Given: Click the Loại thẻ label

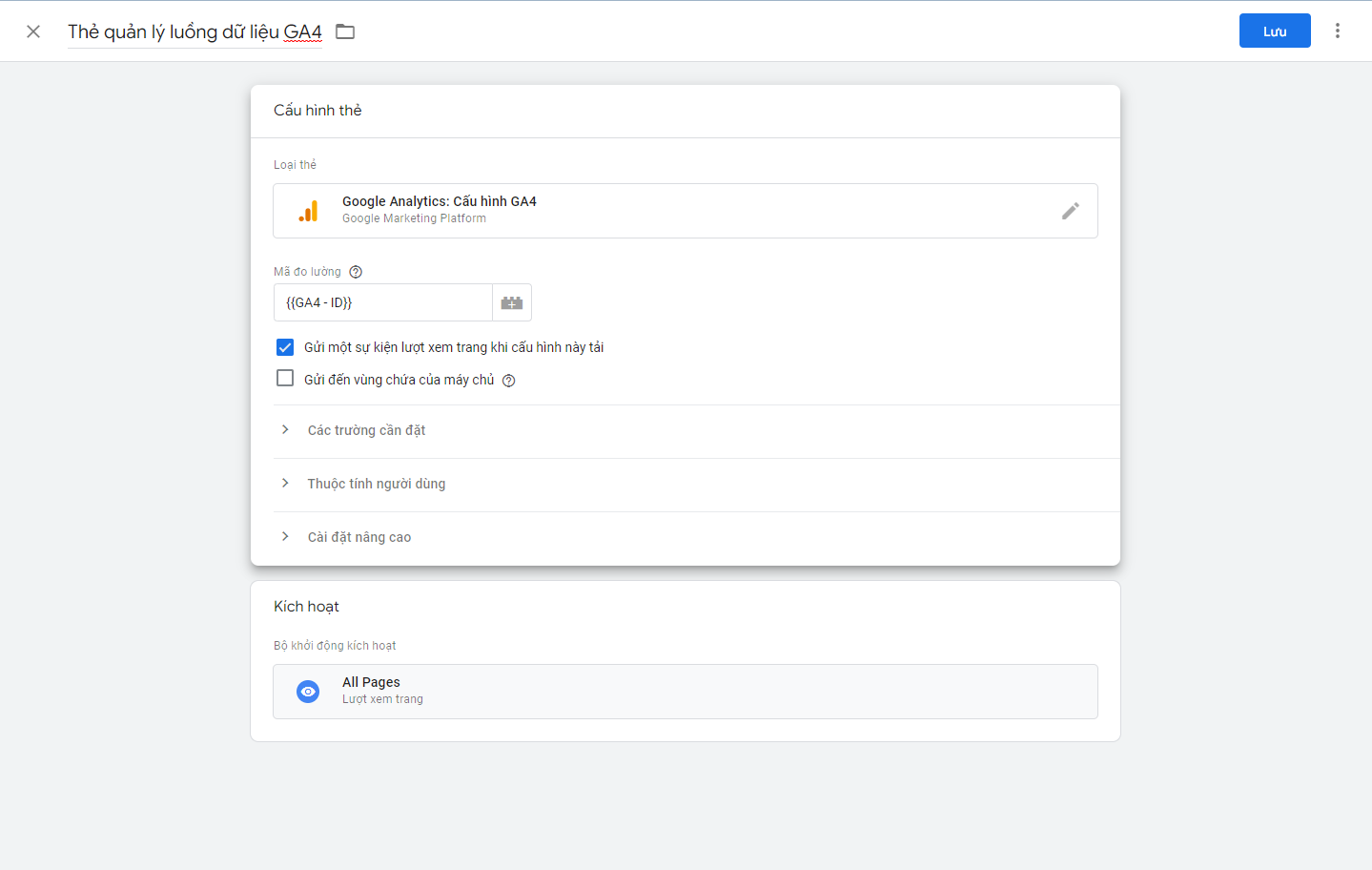Looking at the screenshot, I should (x=295, y=165).
